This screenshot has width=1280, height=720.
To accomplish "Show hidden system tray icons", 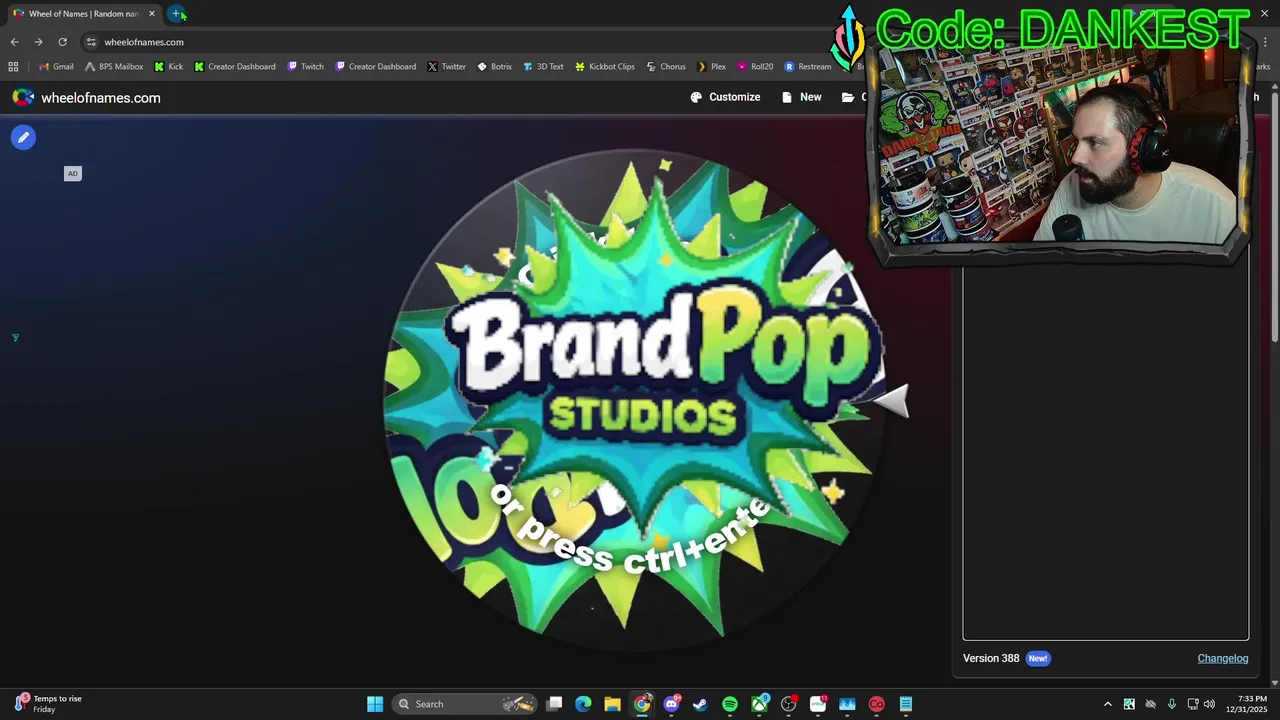I will 1107,704.
